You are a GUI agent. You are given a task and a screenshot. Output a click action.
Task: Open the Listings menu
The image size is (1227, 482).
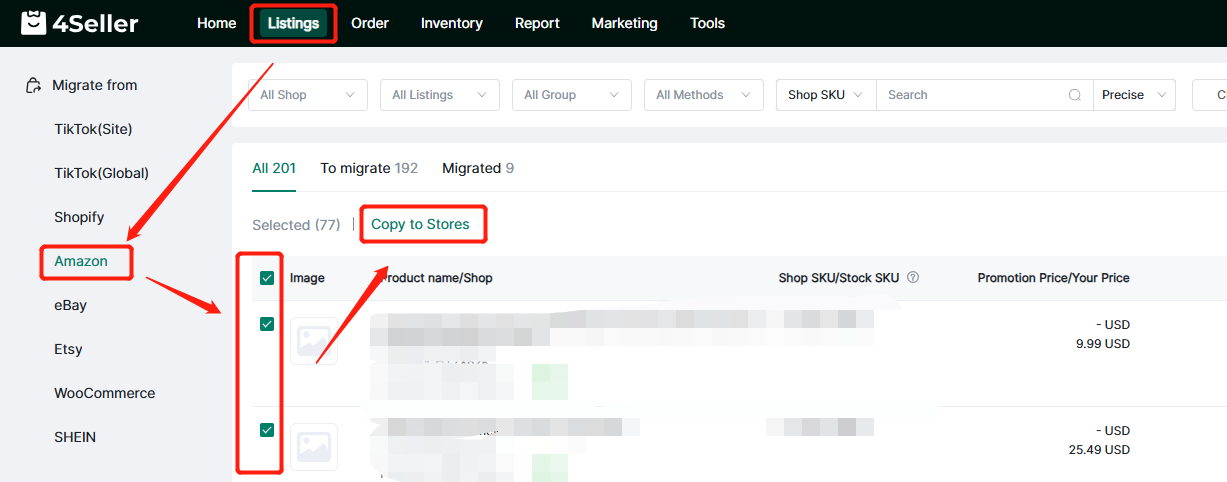point(293,23)
